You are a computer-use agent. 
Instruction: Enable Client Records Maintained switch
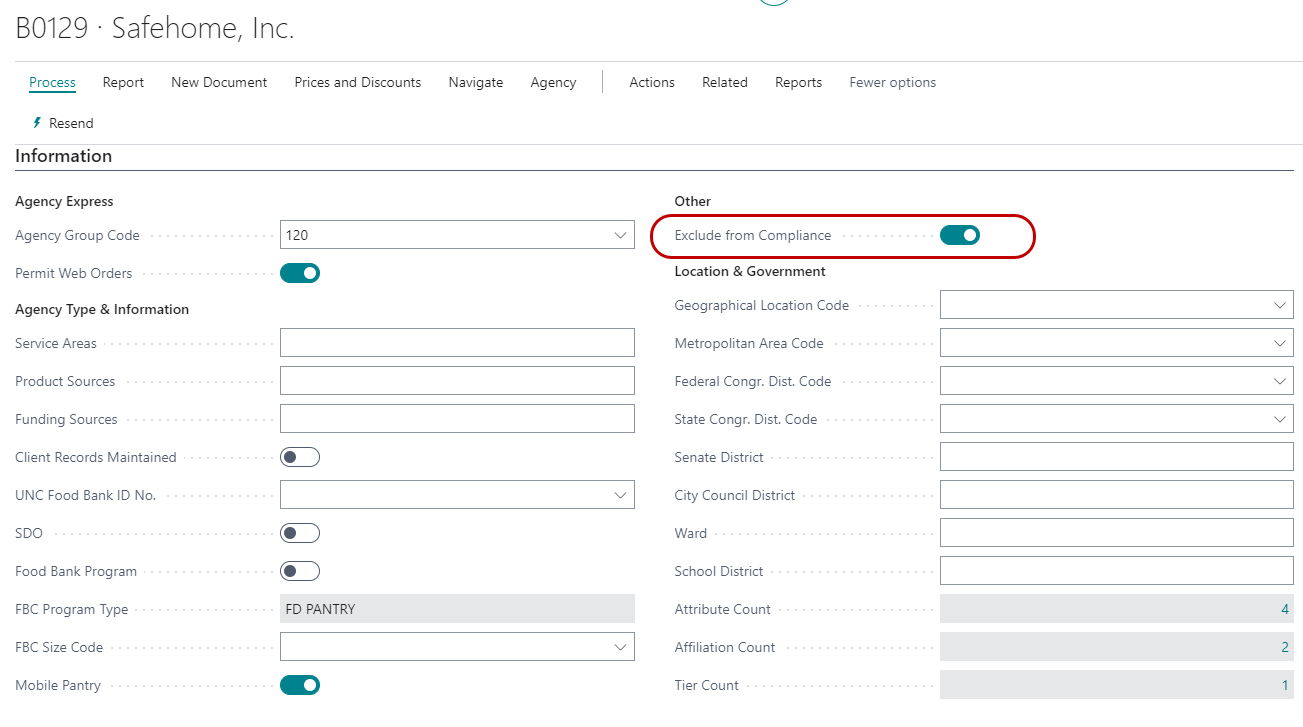click(299, 457)
